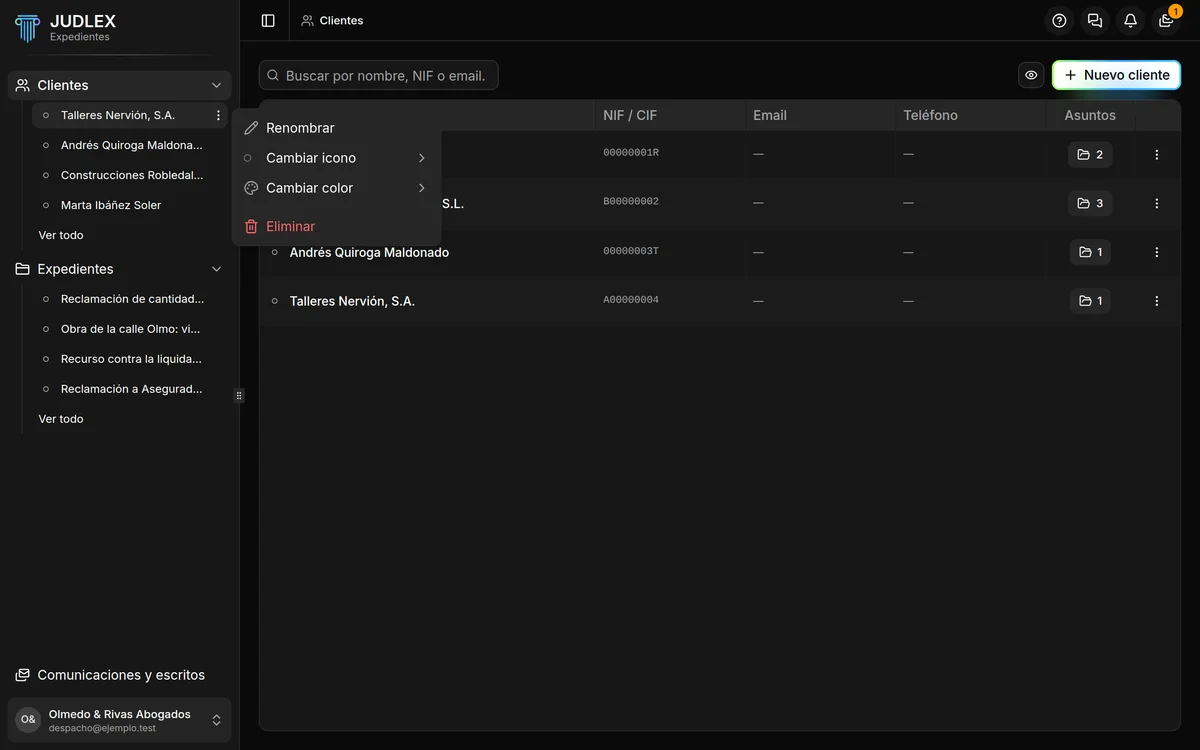
Task: Open Recurso contra la liquida... expediente
Action: click(x=131, y=359)
